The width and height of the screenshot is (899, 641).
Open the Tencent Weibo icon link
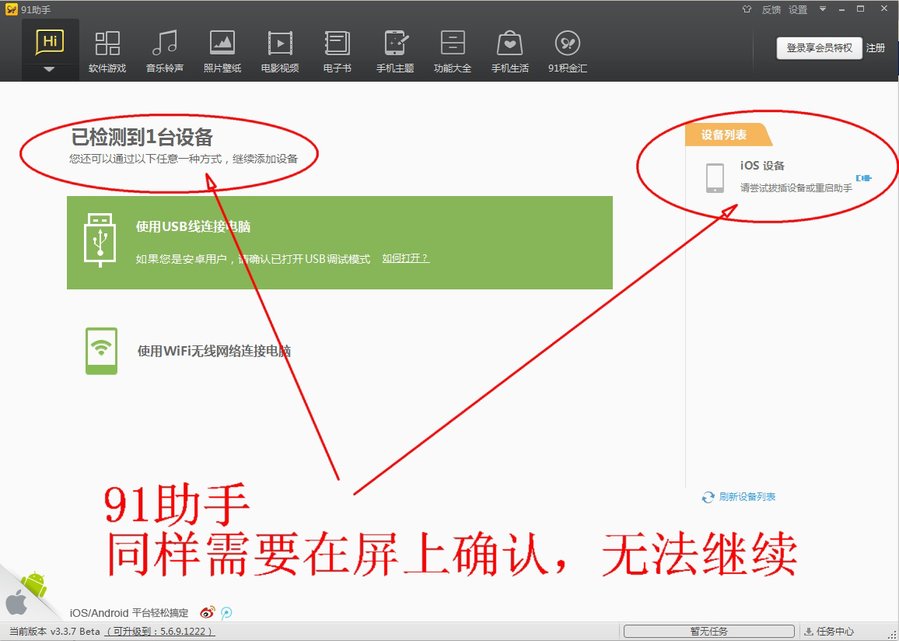[x=227, y=613]
